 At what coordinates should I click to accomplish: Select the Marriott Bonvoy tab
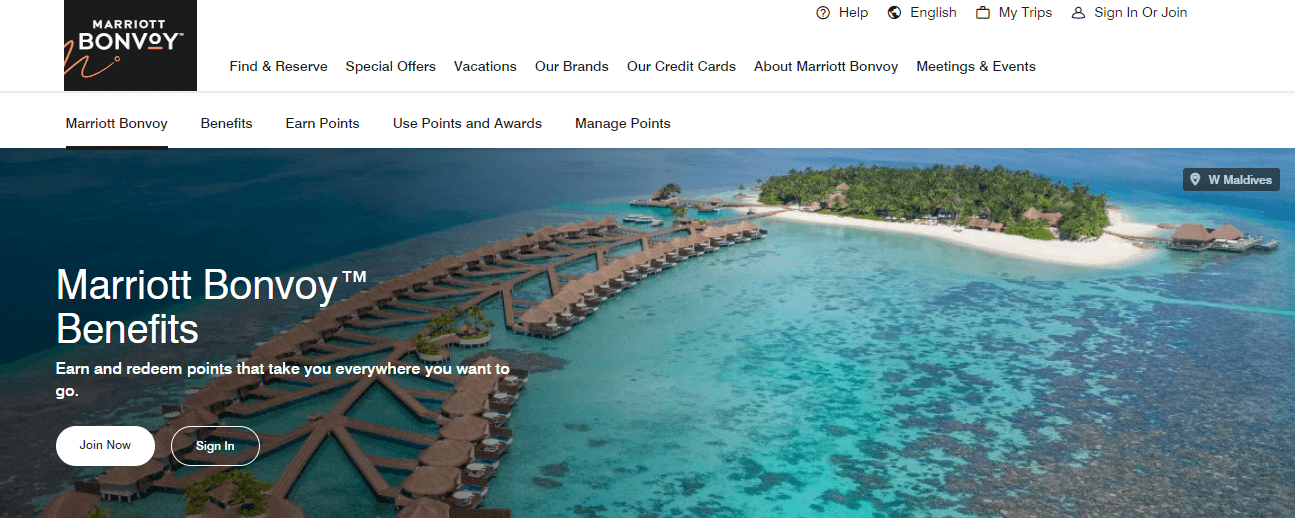(x=117, y=124)
